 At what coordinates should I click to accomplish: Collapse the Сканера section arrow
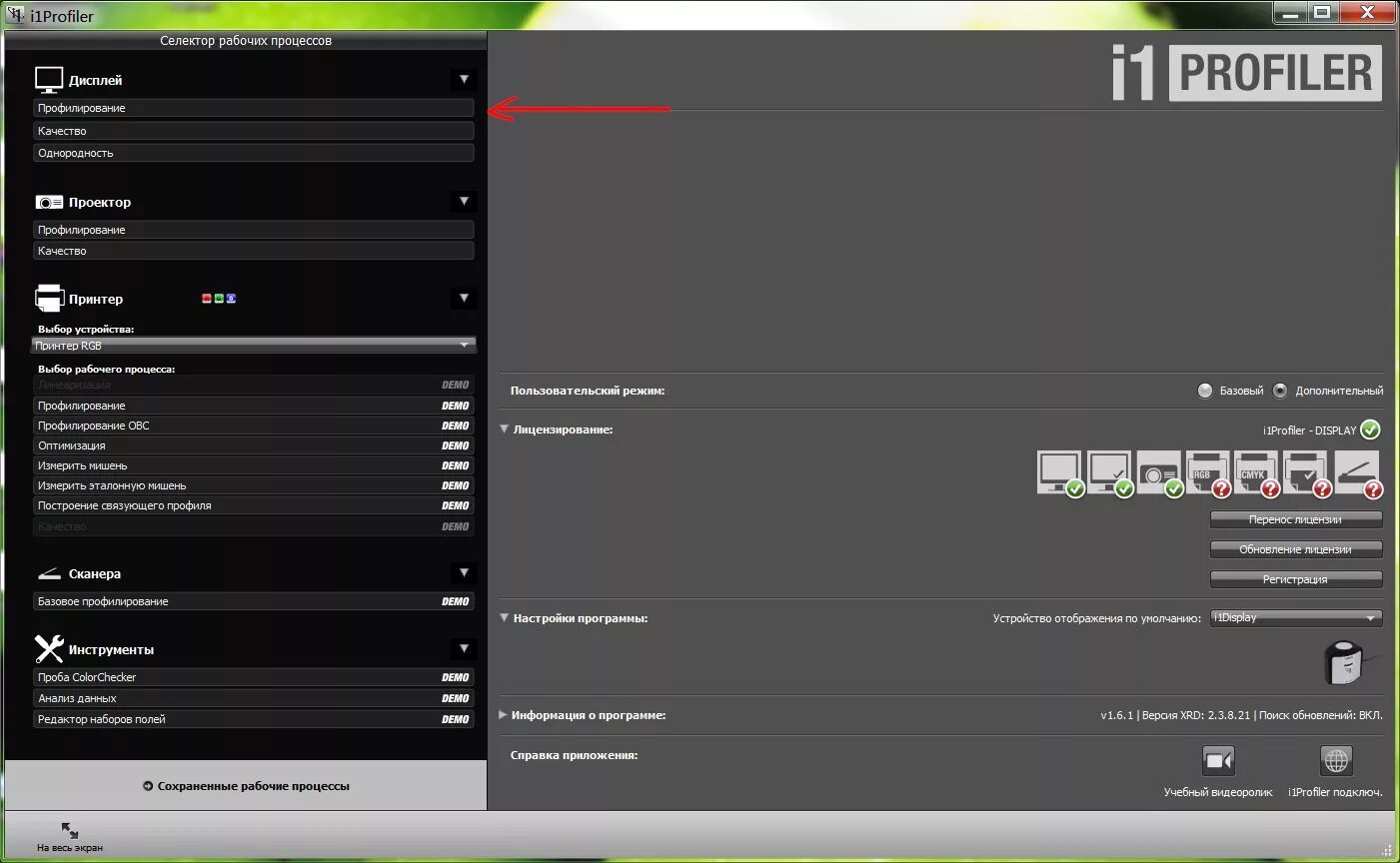pos(464,573)
